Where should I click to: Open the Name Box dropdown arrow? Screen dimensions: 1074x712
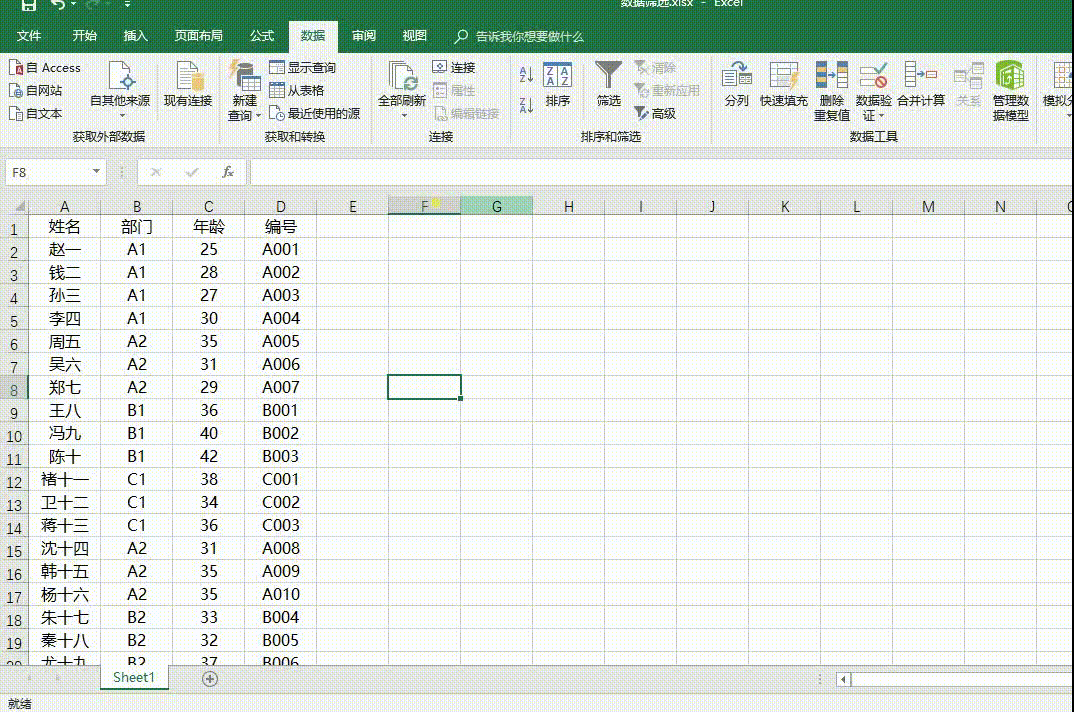[x=96, y=172]
